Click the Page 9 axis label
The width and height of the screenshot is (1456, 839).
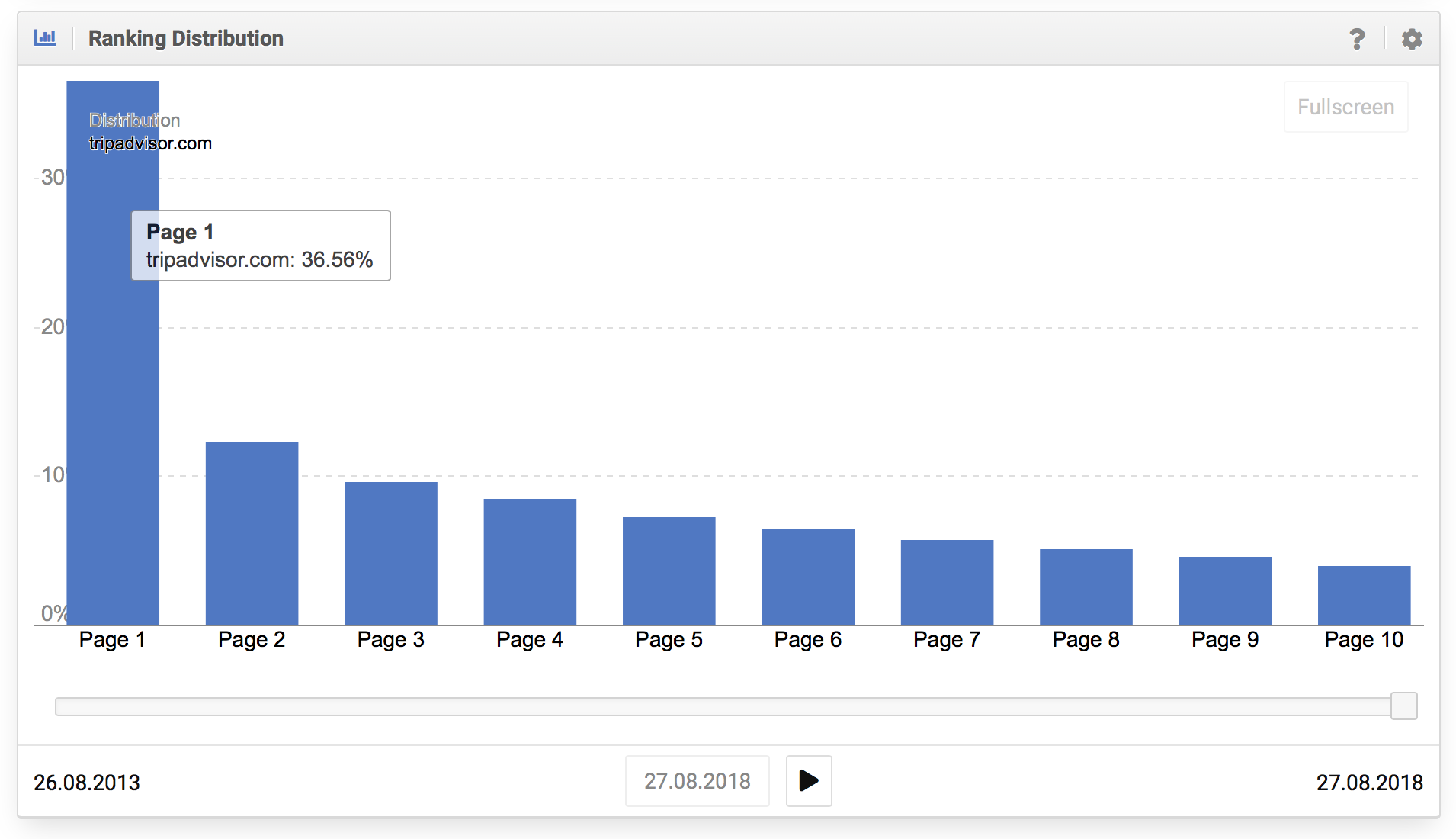[1225, 639]
